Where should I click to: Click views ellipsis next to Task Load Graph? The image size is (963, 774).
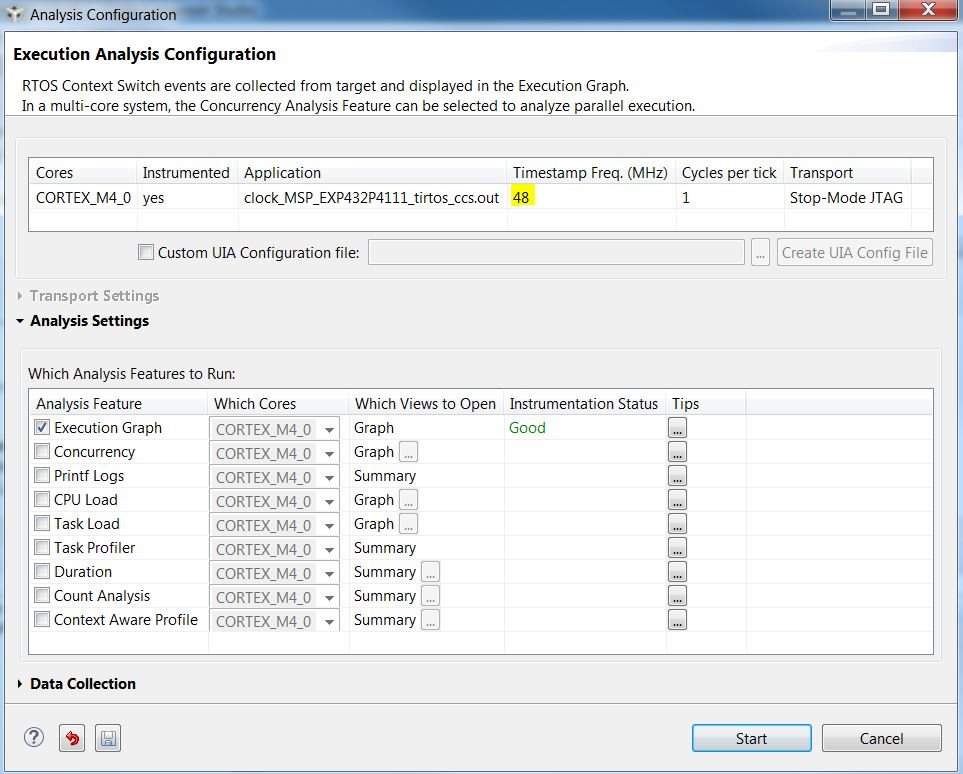point(408,524)
